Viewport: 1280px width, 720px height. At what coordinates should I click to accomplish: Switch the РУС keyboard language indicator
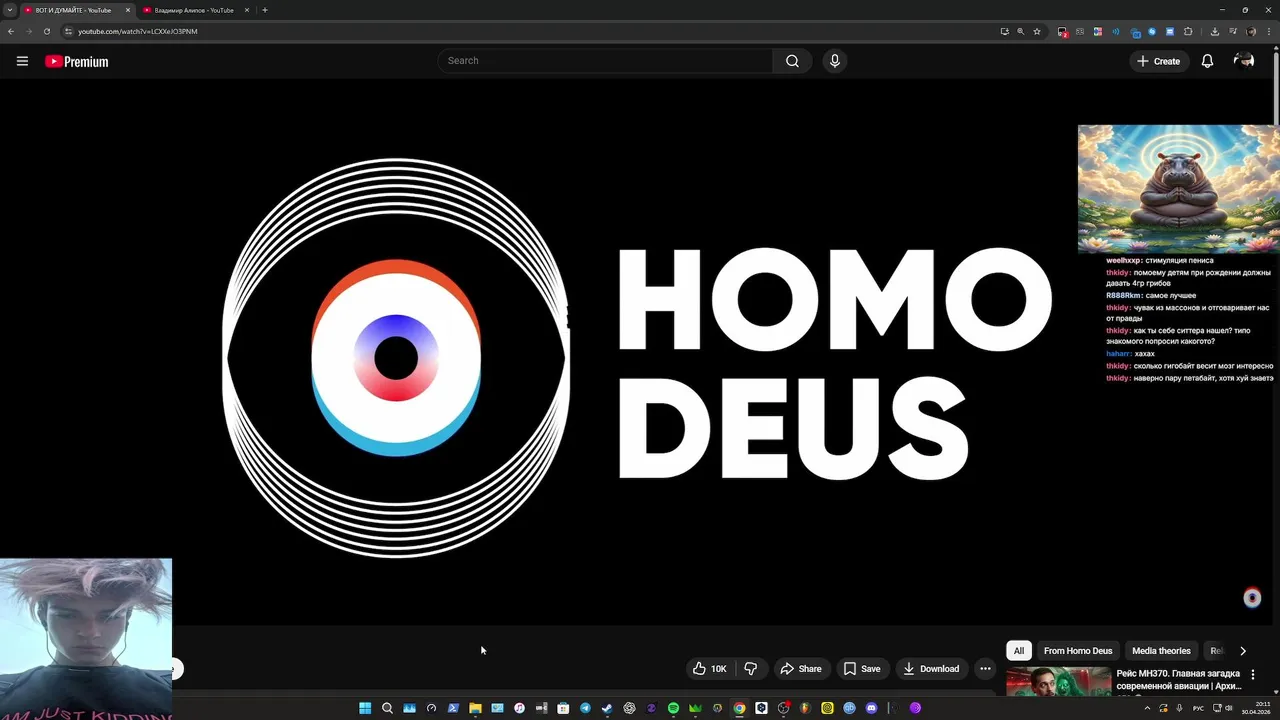pos(1198,708)
